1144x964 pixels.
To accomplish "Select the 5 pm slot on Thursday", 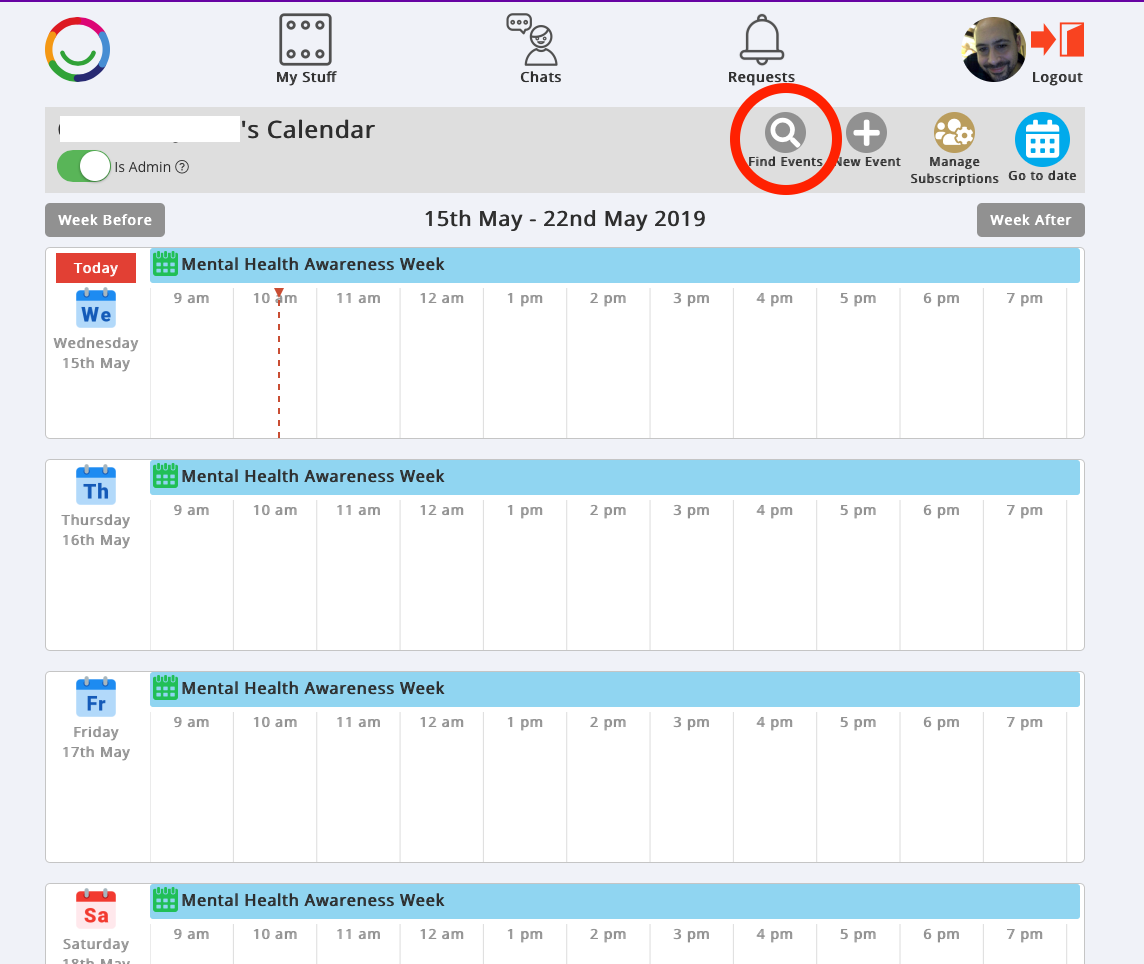I will point(858,574).
